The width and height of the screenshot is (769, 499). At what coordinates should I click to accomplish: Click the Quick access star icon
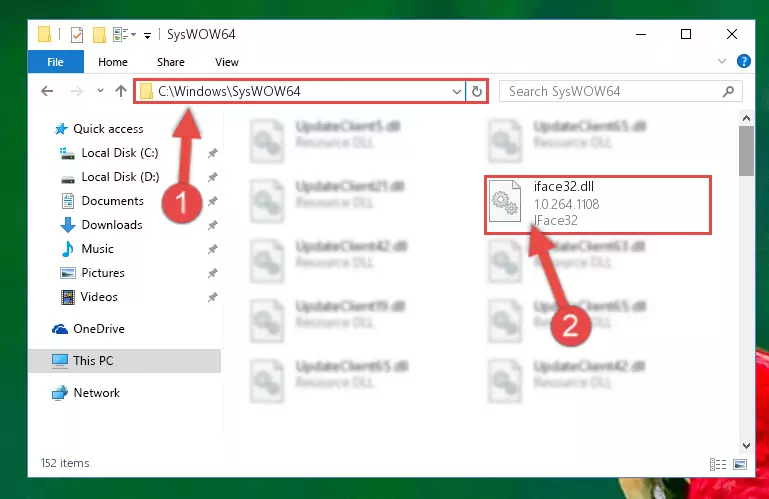pos(61,129)
